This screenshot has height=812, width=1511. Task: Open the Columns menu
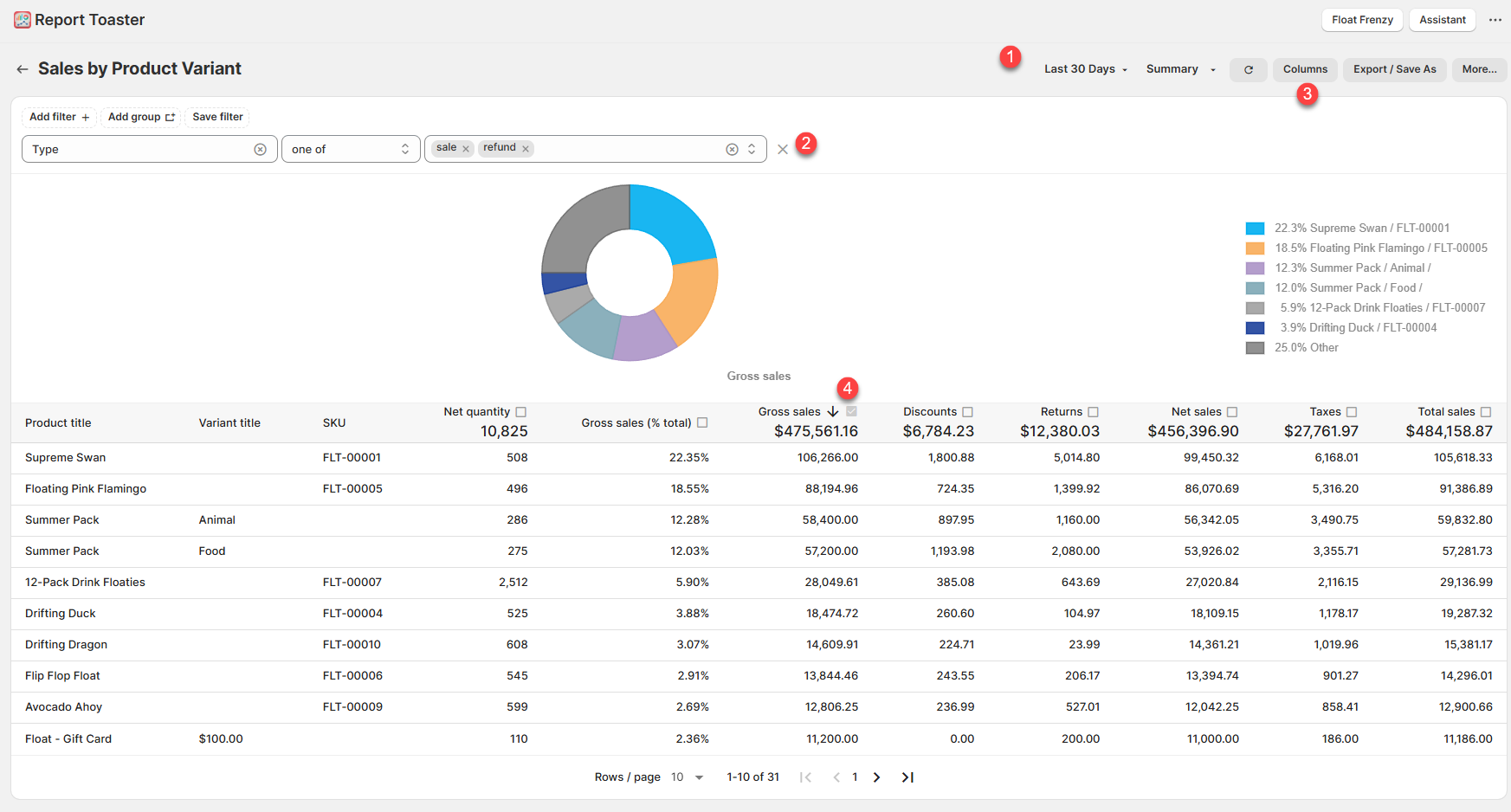coord(1305,69)
